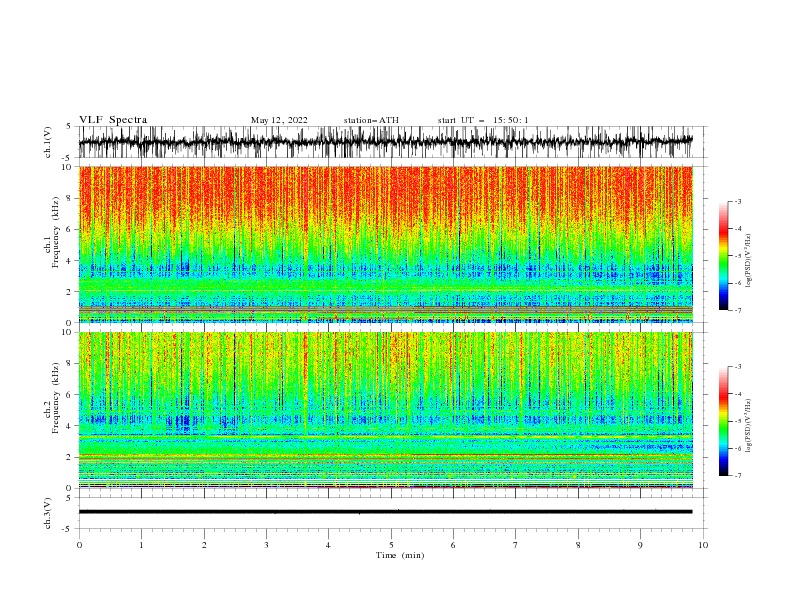The height and width of the screenshot is (612, 792).
Task: Click the log(PSD) label beside upper color bar
Action: 749,261
